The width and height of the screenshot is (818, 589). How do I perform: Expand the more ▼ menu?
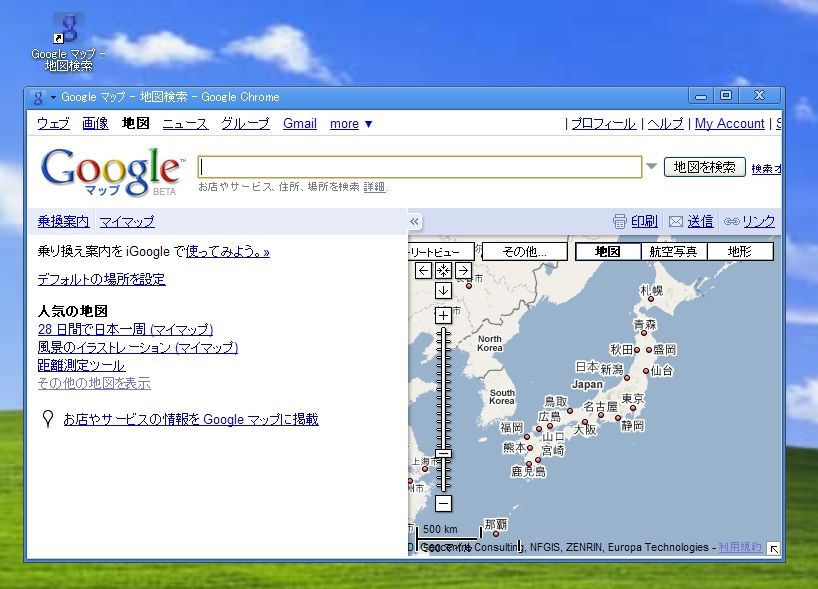click(351, 124)
